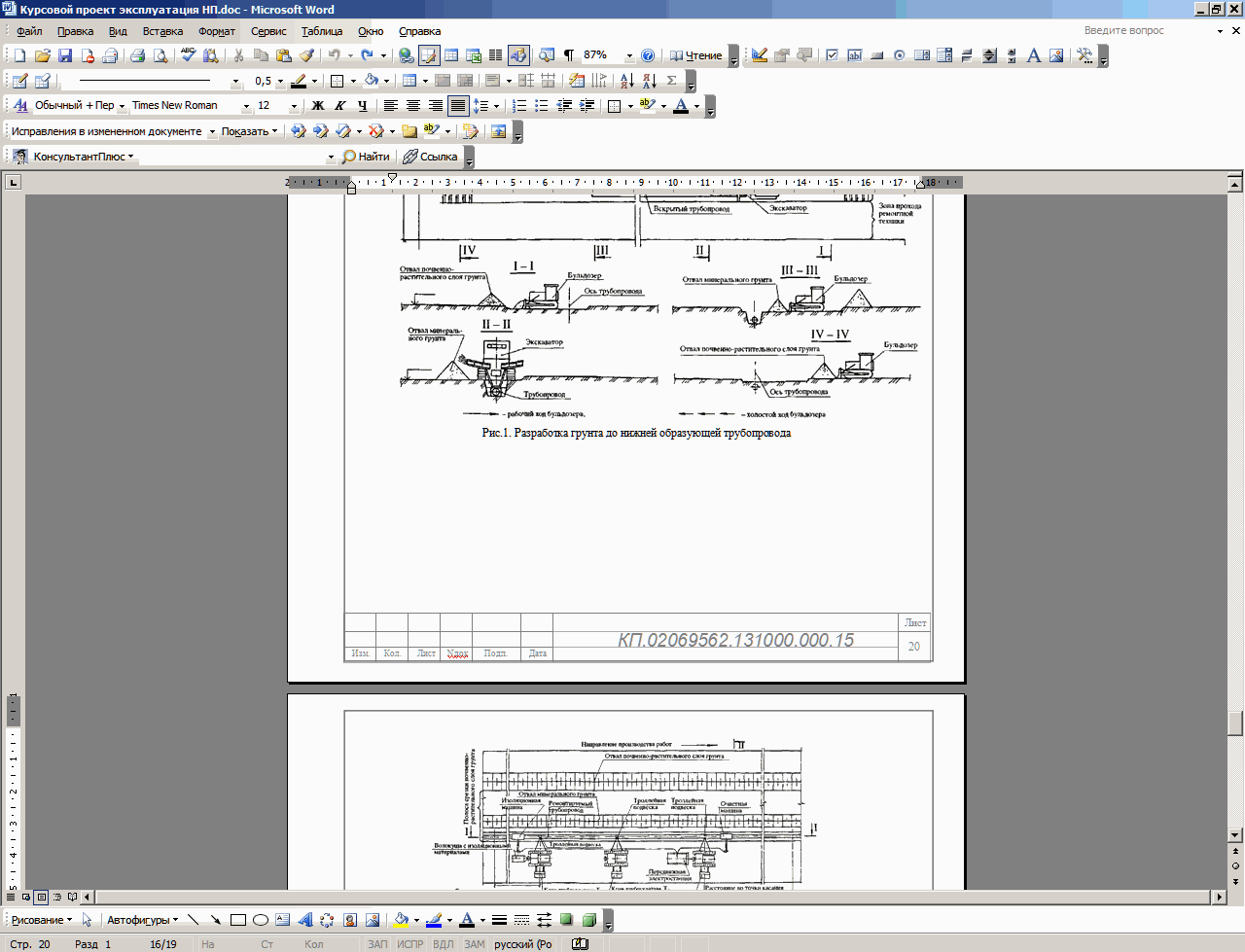This screenshot has width=1245, height=952.
Task: Undo the last action
Action: pyautogui.click(x=335, y=55)
